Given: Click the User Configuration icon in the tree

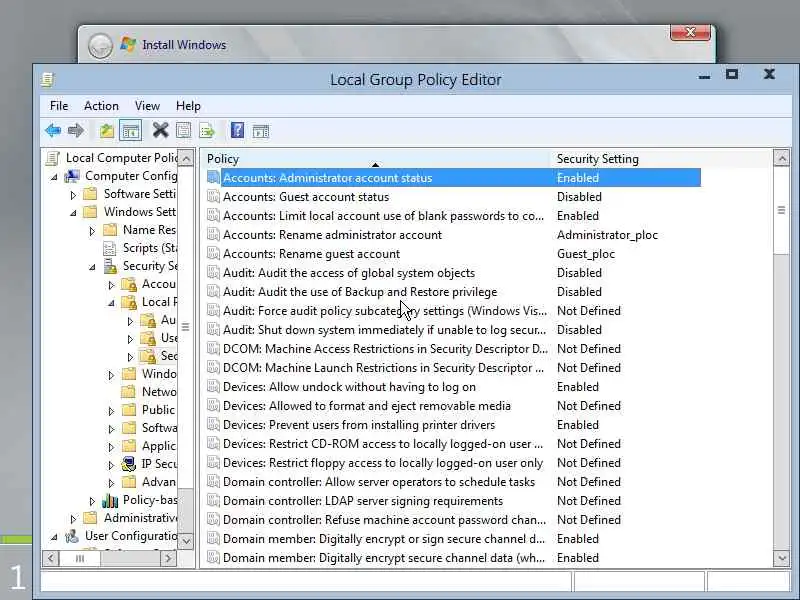Looking at the screenshot, I should (72, 536).
